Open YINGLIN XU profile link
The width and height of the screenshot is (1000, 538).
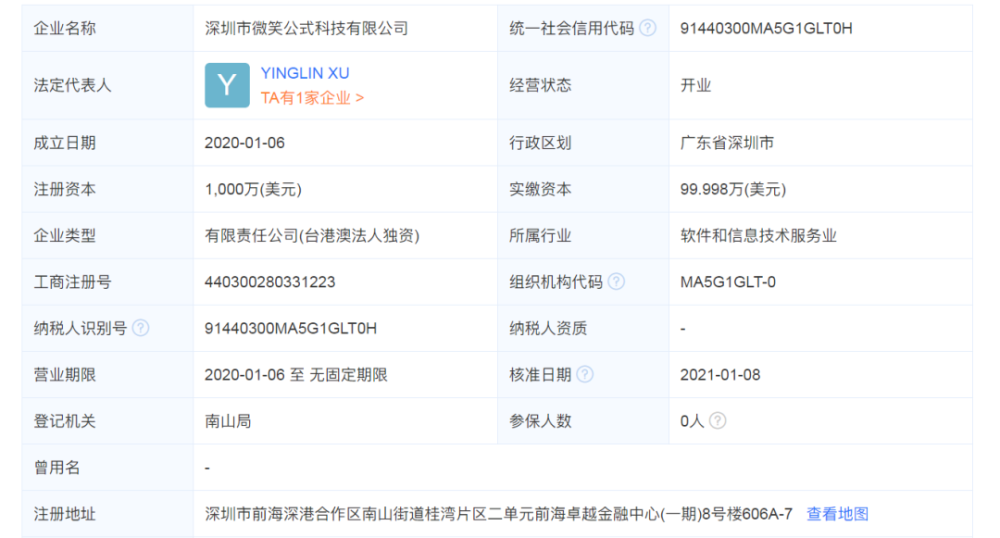point(305,73)
